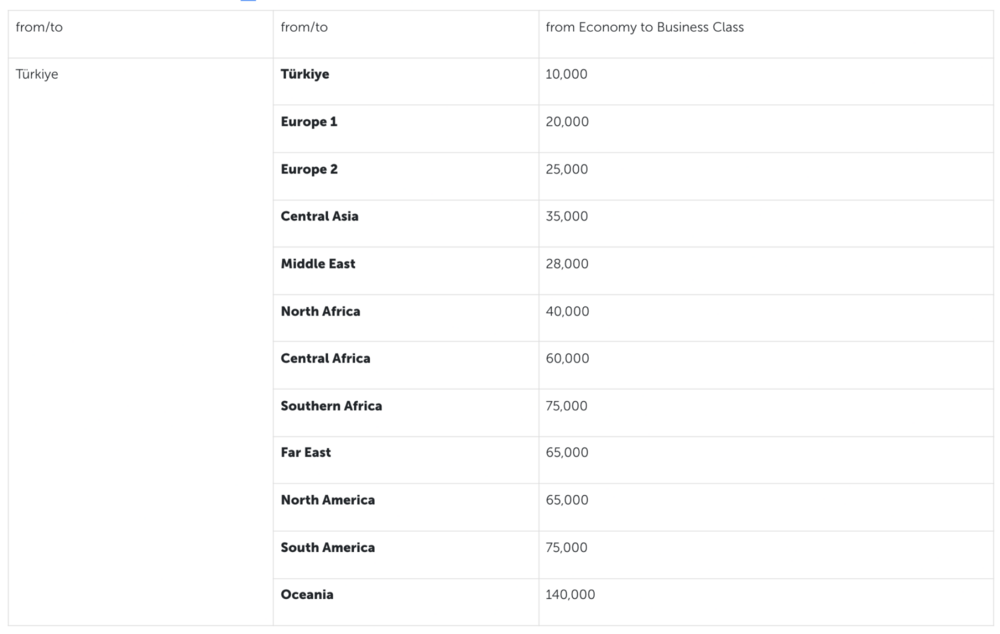Click the Europe 2 destination cell
Image resolution: width=1000 pixels, height=634 pixels.
tap(309, 170)
